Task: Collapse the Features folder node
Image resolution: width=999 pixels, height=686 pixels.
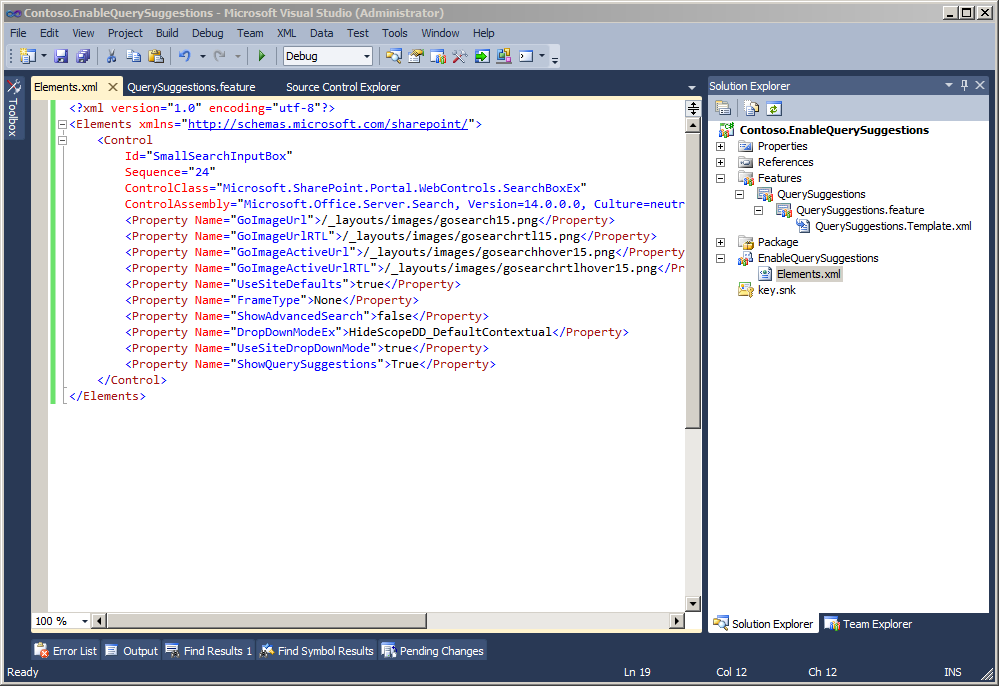Action: point(721,178)
